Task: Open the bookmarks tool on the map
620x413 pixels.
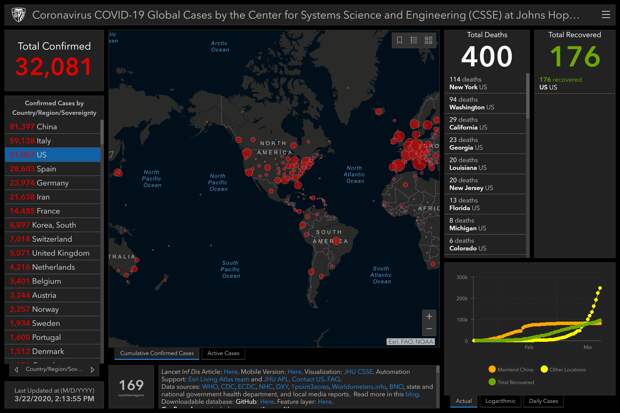Action: (x=400, y=40)
